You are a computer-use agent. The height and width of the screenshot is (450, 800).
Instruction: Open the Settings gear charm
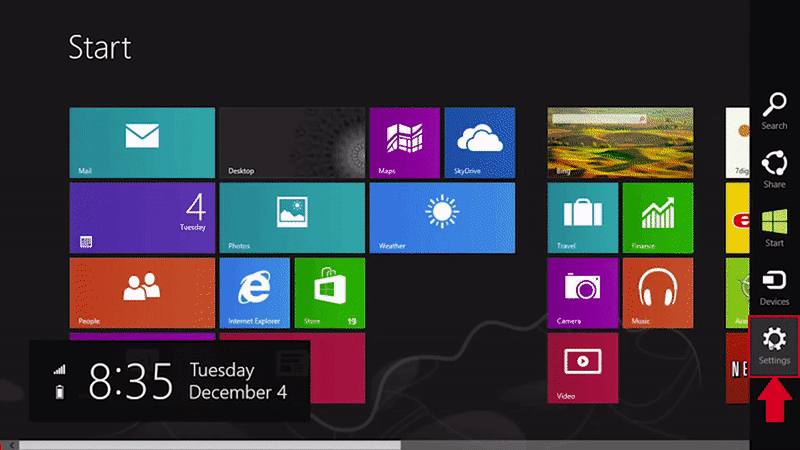pos(774,345)
